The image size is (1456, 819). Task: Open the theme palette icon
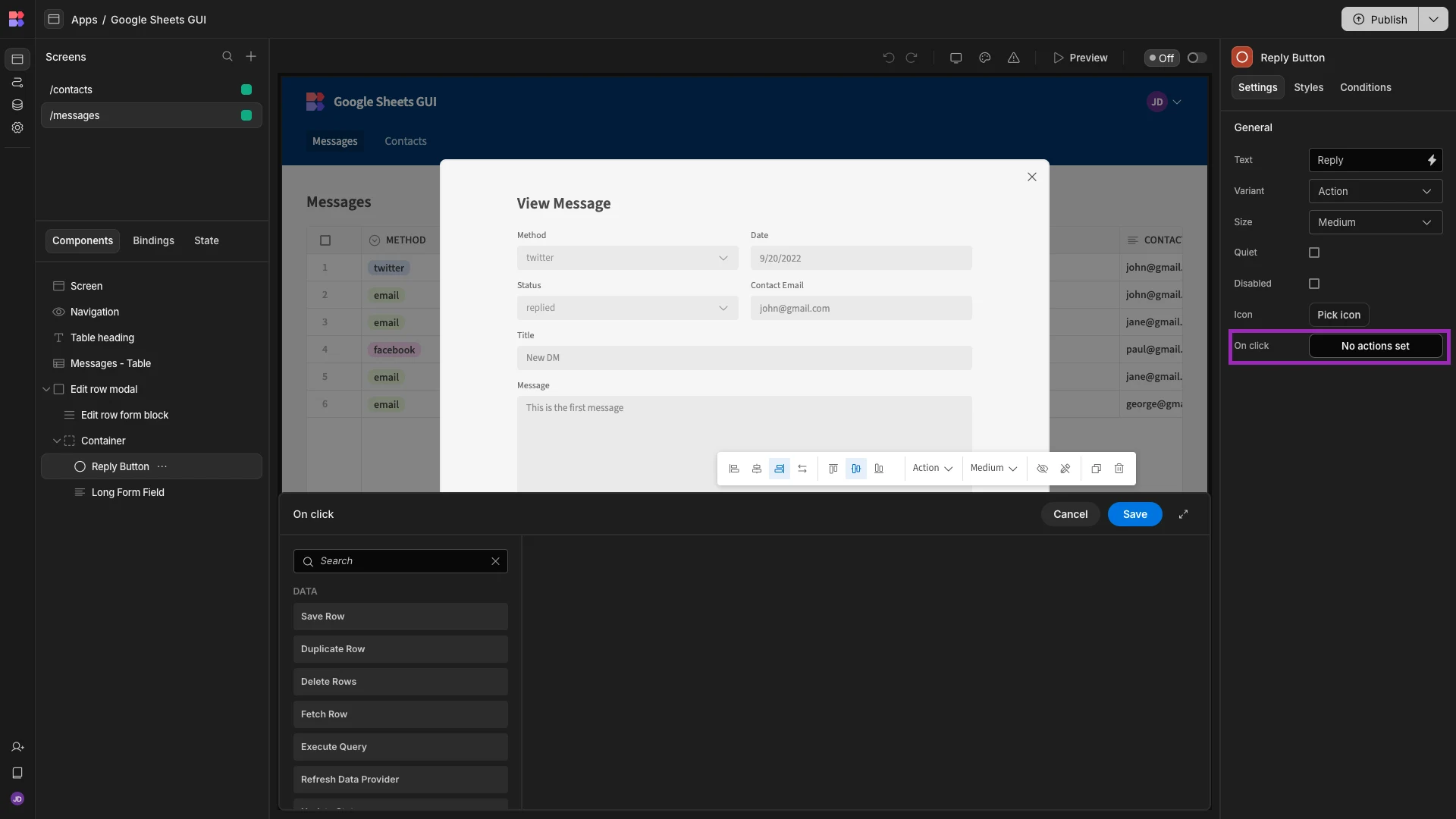point(985,58)
